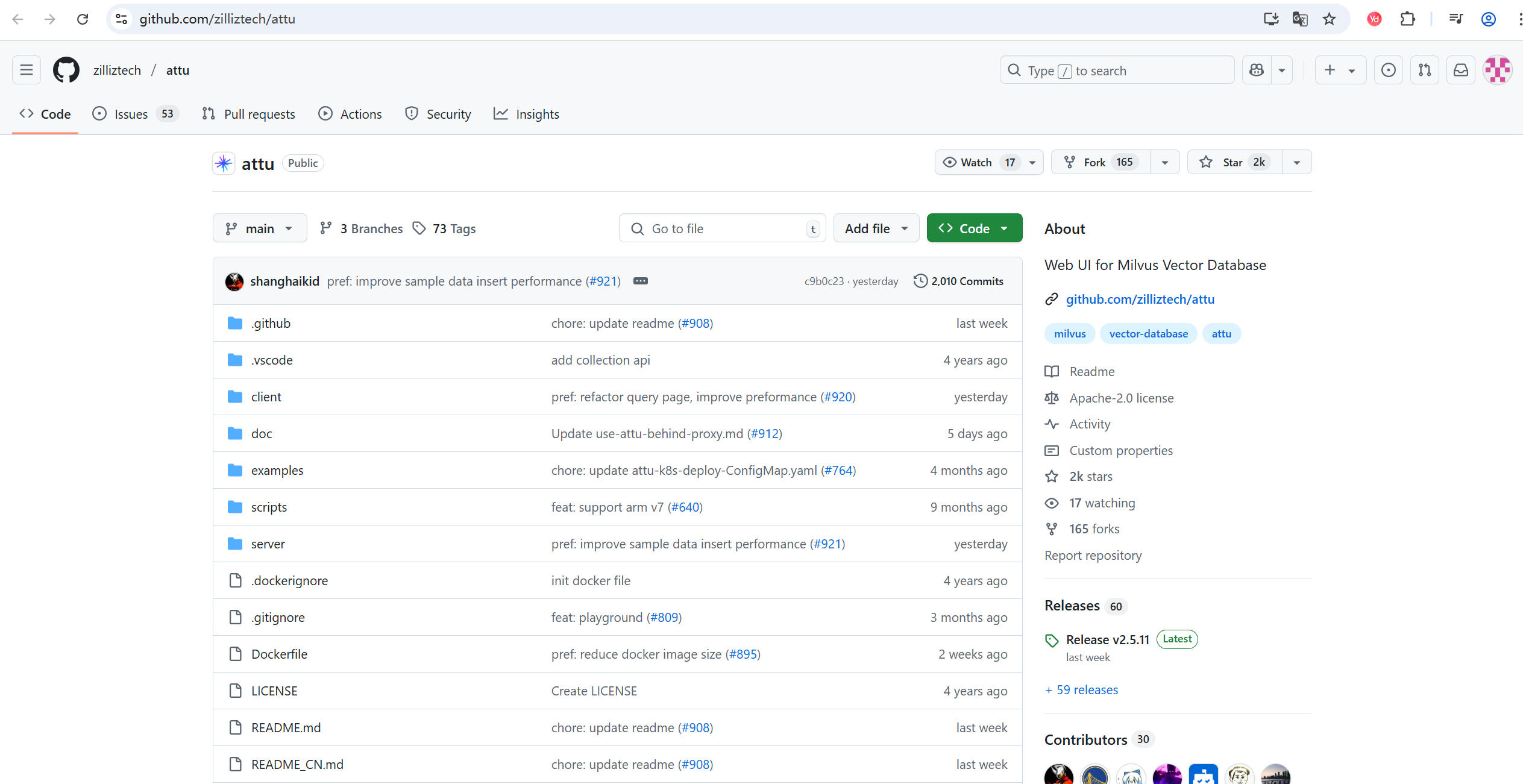
Task: Expand the Add file dropdown
Action: coord(876,228)
